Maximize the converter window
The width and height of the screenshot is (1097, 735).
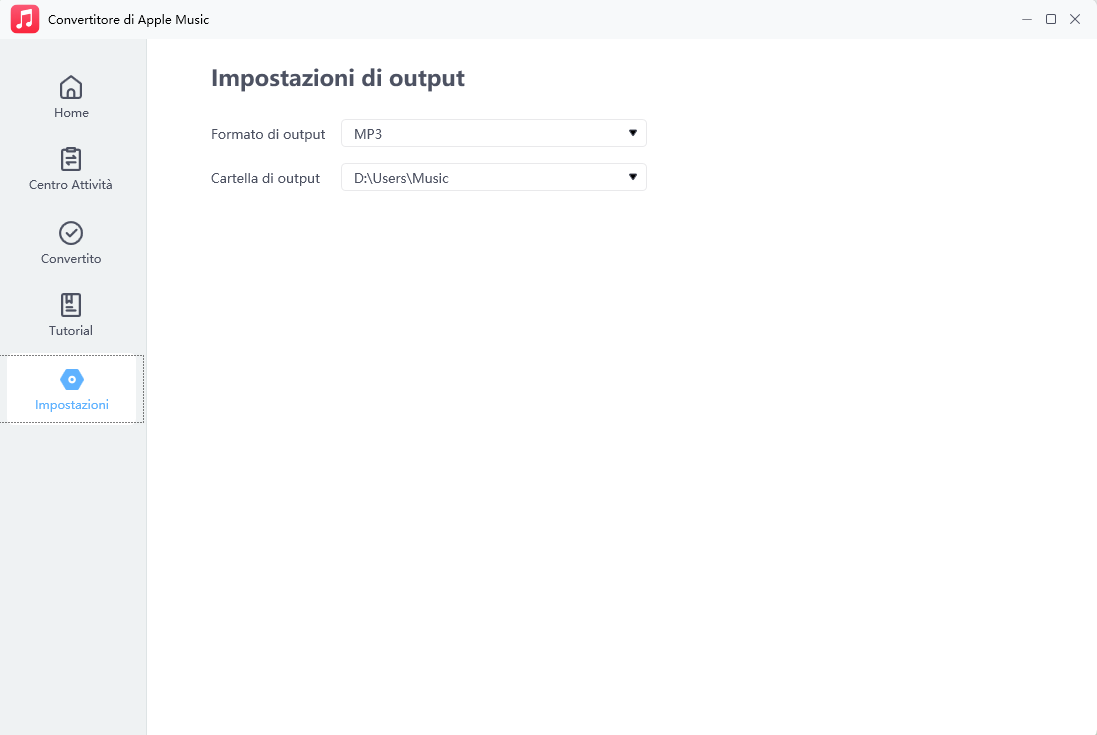click(1051, 19)
